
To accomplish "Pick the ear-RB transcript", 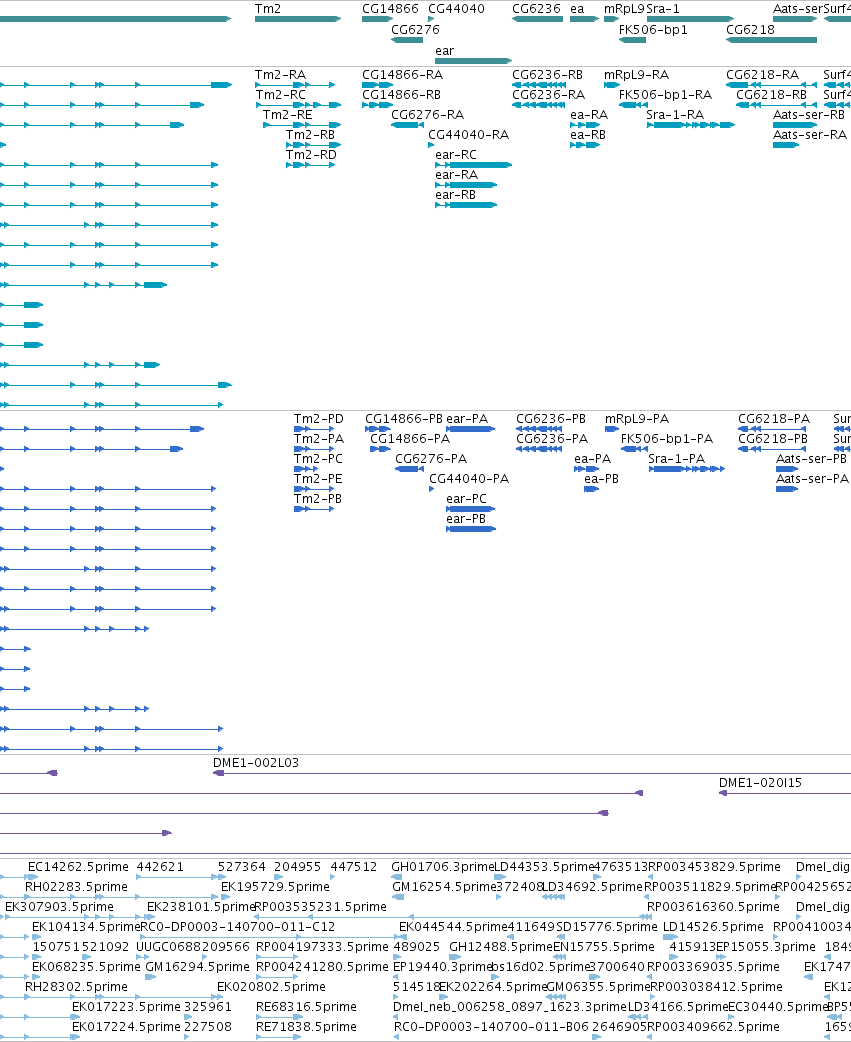I will point(466,205).
